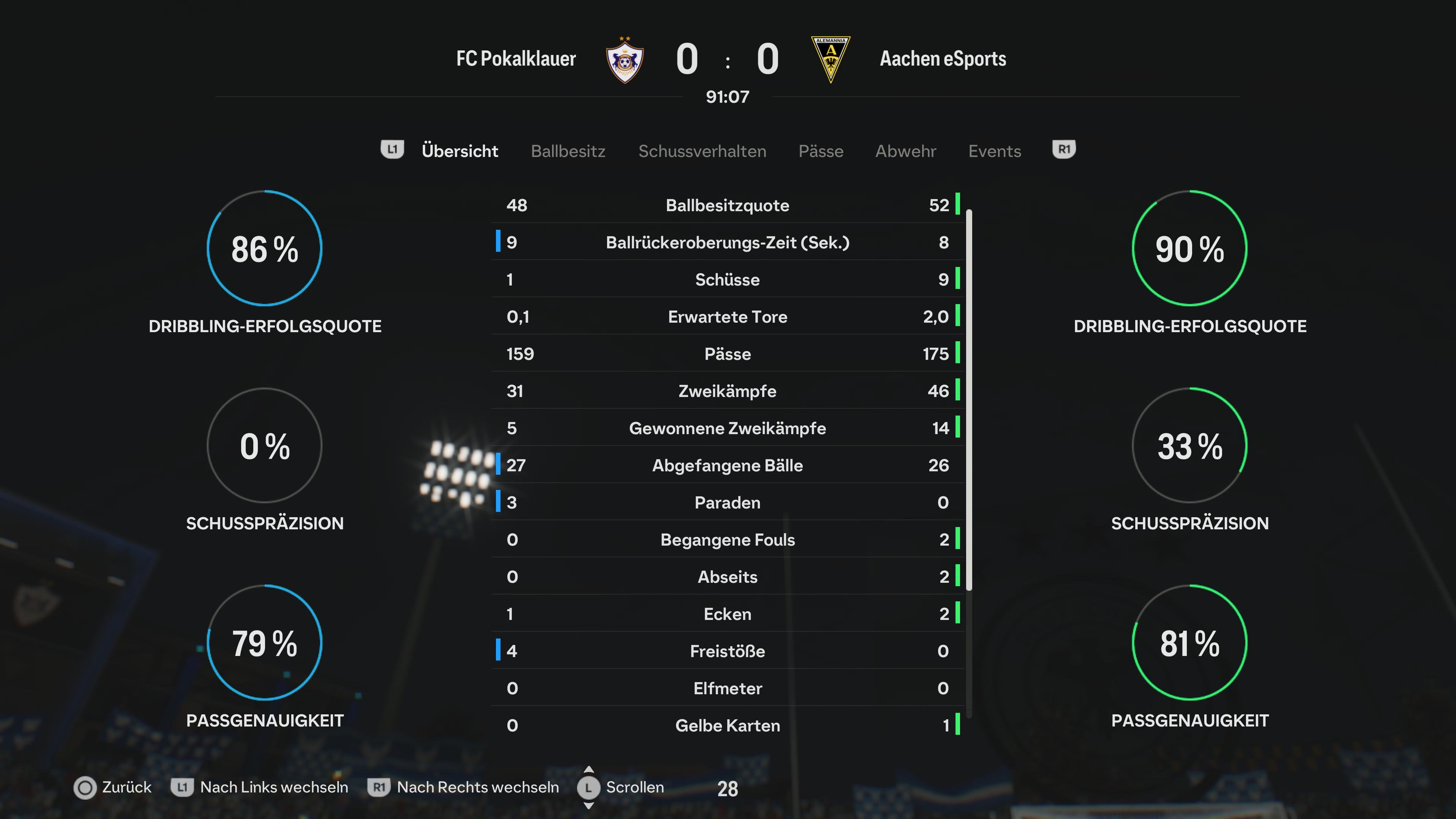Select the Erwartete Tore stat row

(x=728, y=317)
